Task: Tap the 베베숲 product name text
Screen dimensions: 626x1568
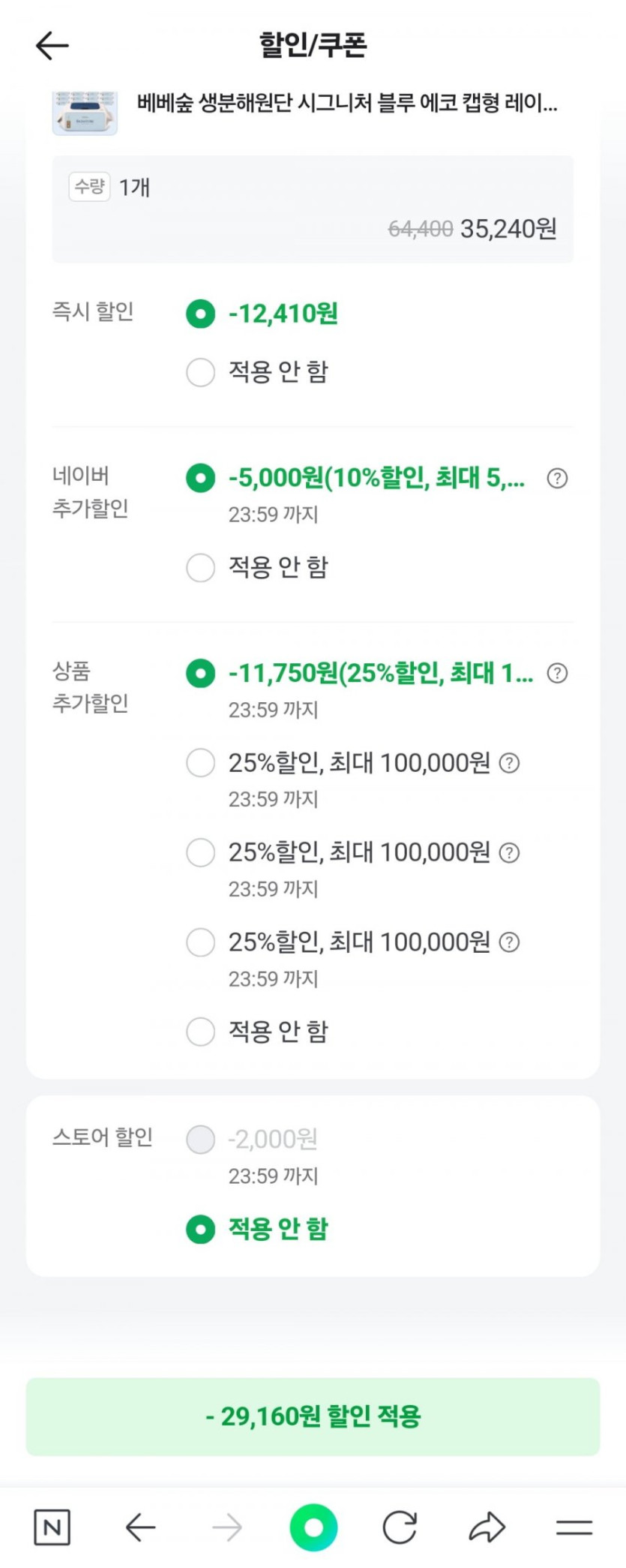Action: (346, 103)
